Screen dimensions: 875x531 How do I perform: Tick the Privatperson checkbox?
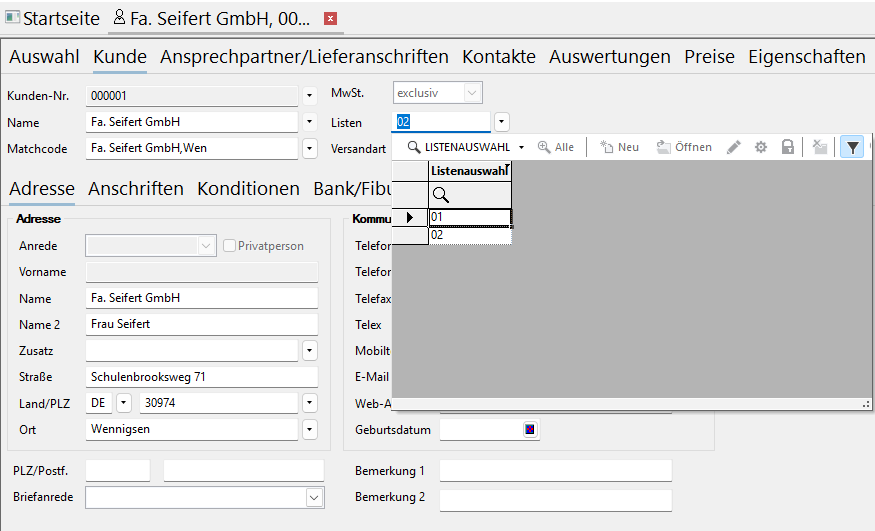tap(229, 245)
